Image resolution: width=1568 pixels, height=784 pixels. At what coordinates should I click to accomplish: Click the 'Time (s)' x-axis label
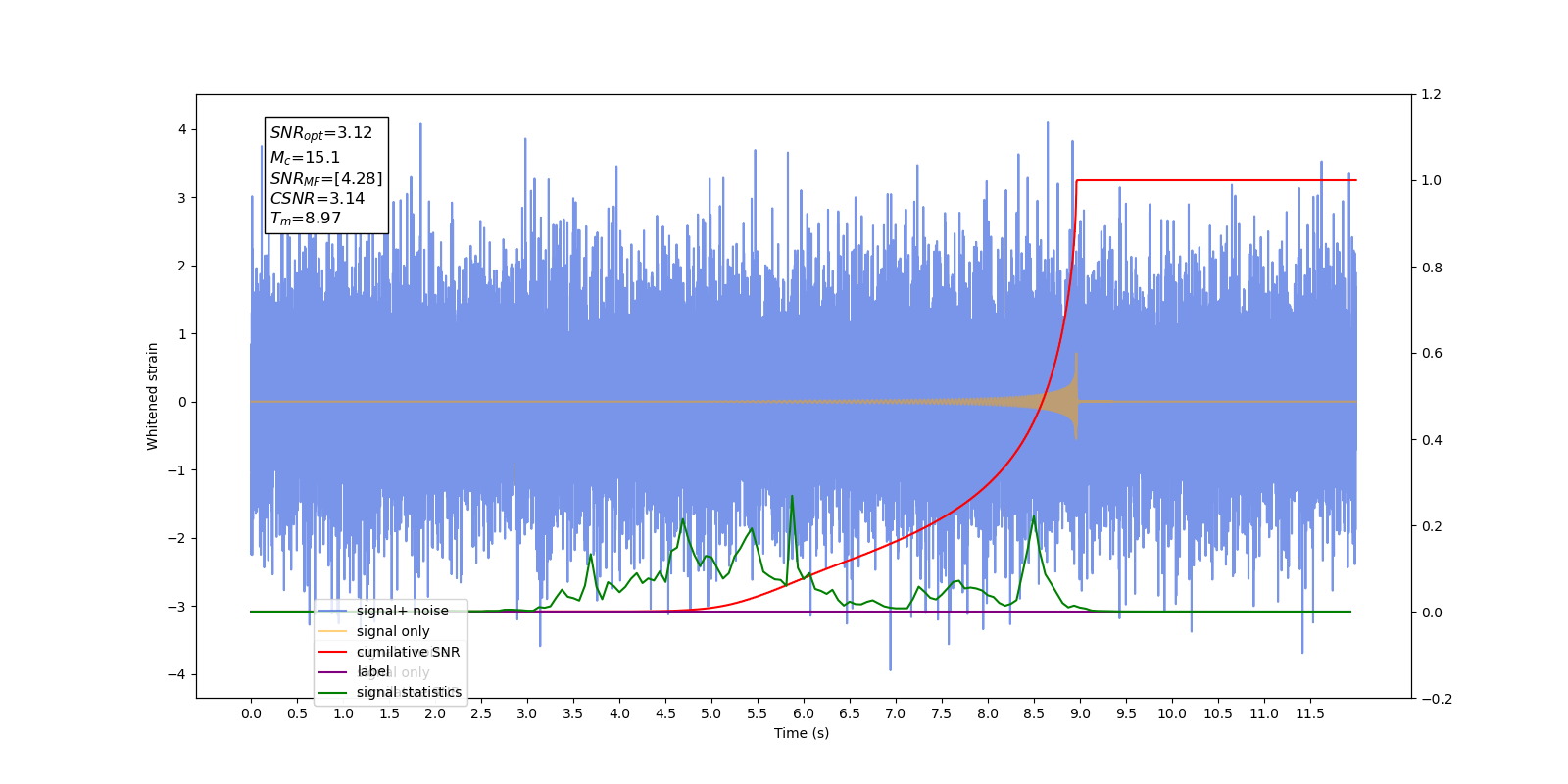[x=802, y=733]
